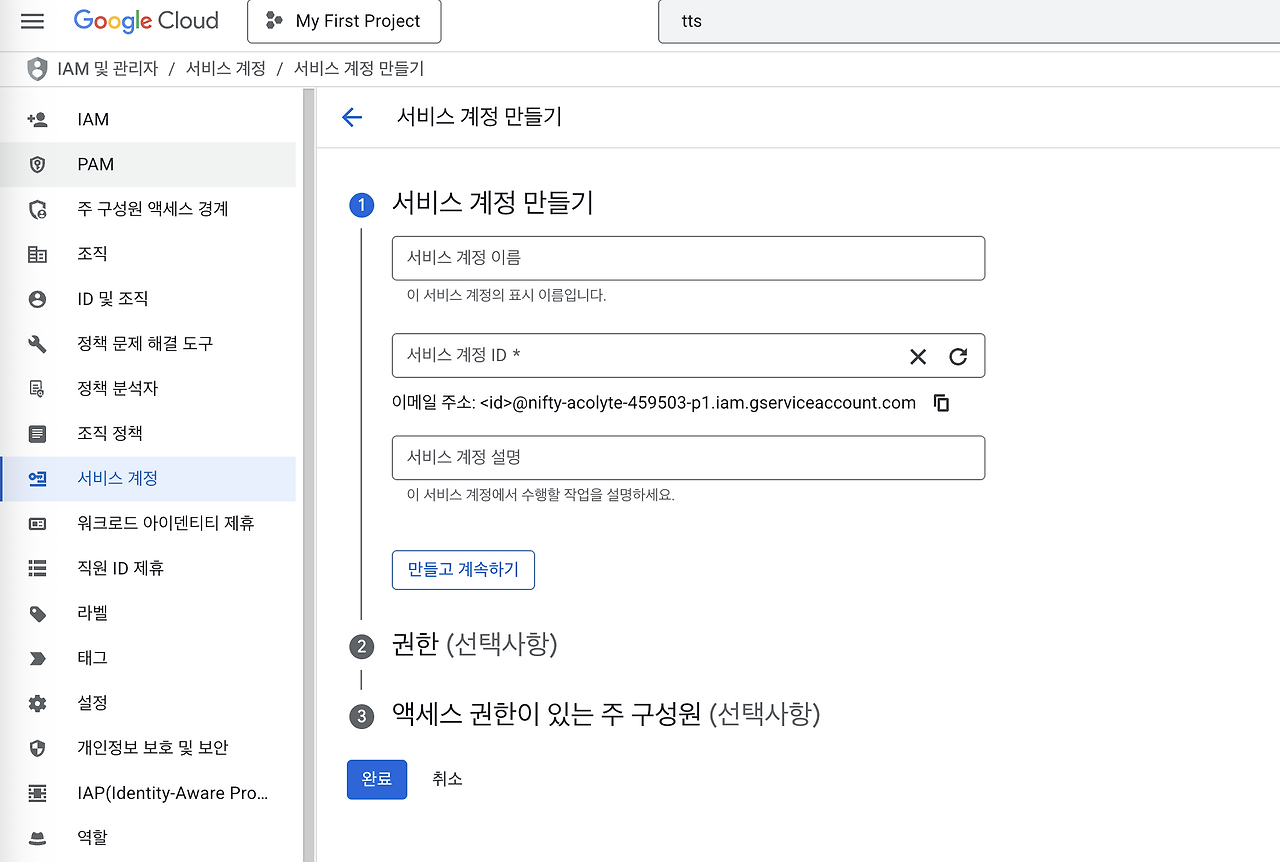Expand step 3 액세스 권한이 있는 주 구성원
This screenshot has height=862, width=1280.
click(x=606, y=715)
